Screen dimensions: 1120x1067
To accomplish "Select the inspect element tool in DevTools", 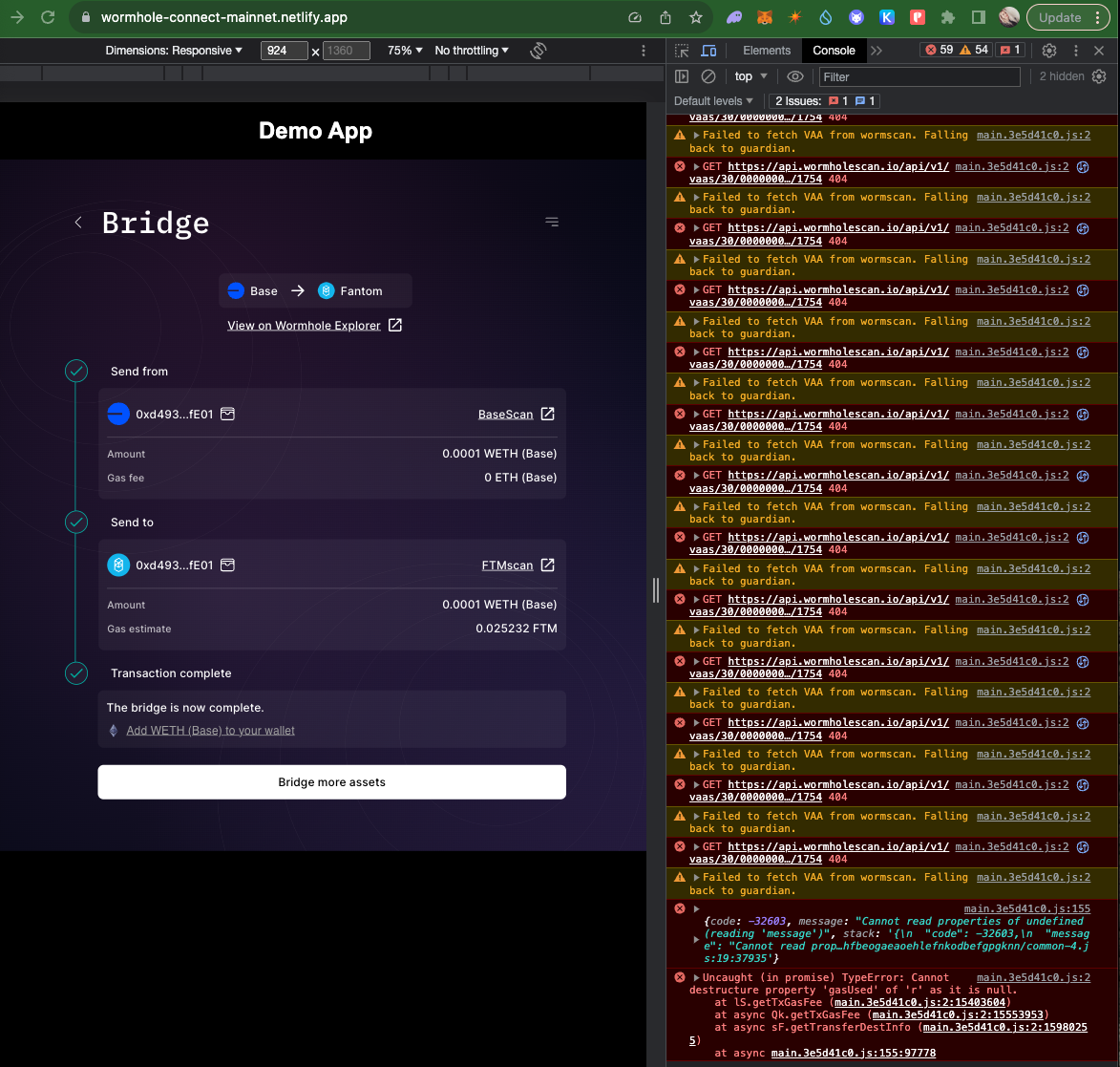I will (682, 50).
